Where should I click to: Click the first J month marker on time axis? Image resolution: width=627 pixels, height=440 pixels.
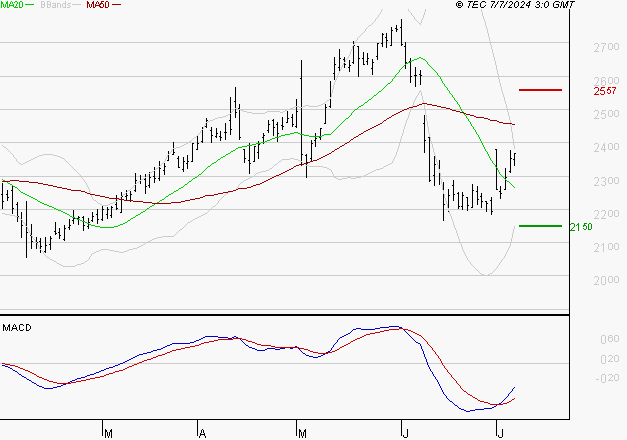coord(405,434)
